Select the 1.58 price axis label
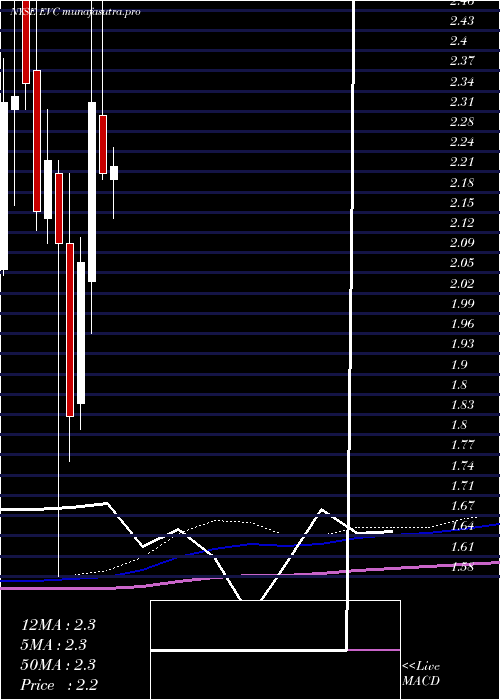The image size is (500, 700). [x=462, y=567]
